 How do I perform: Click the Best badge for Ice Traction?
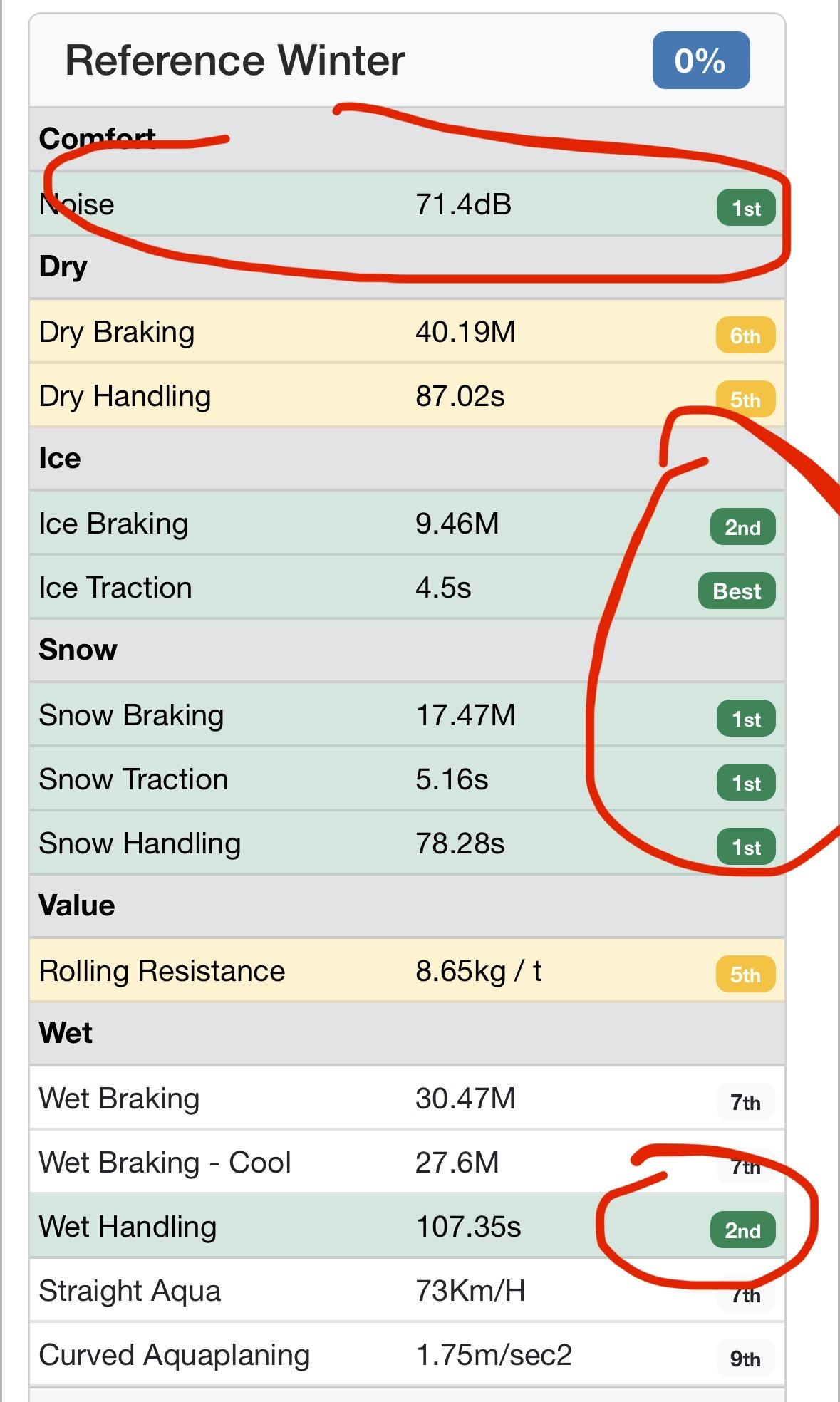click(737, 591)
